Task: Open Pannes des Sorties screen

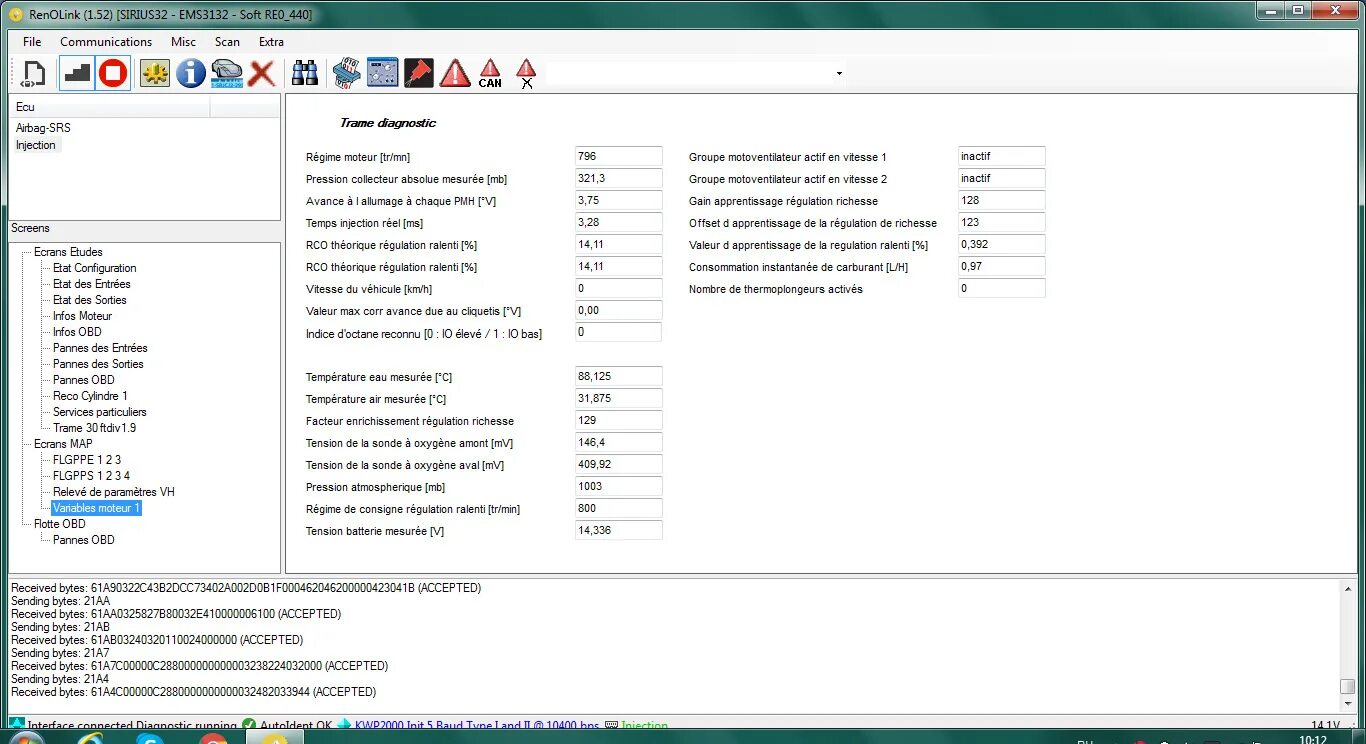Action: (98, 364)
